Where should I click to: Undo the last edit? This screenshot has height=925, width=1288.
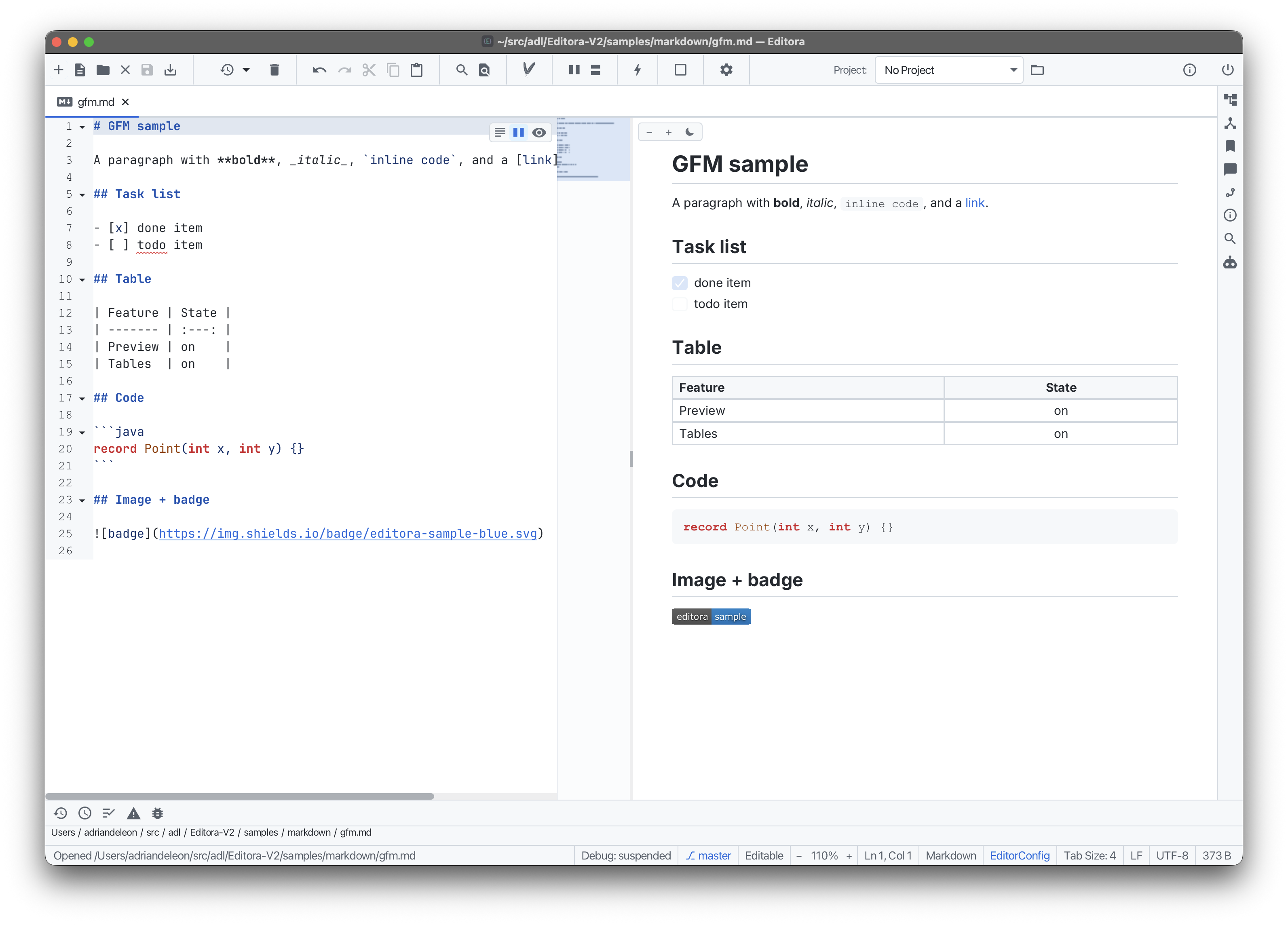320,70
